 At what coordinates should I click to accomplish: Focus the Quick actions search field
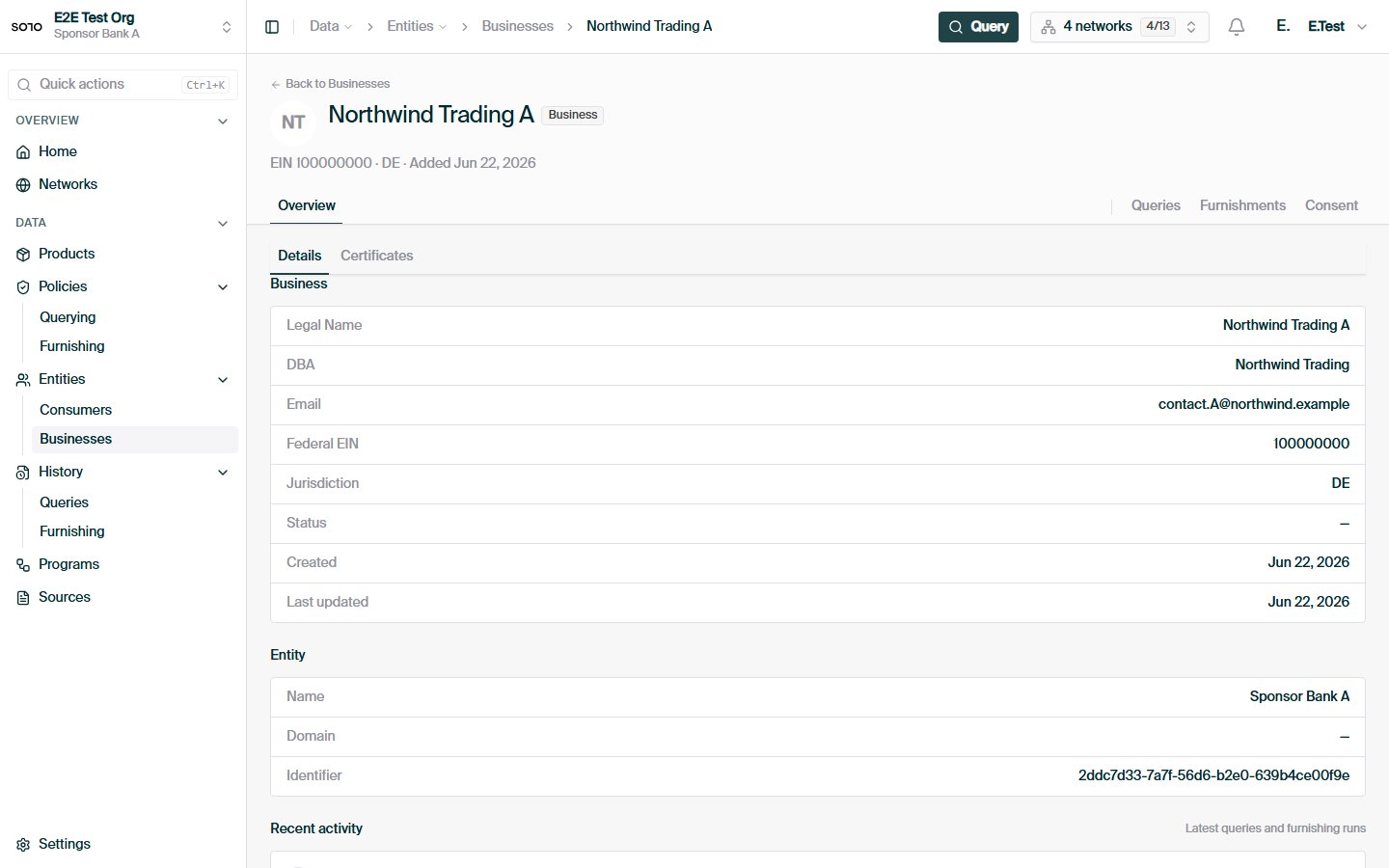click(123, 85)
